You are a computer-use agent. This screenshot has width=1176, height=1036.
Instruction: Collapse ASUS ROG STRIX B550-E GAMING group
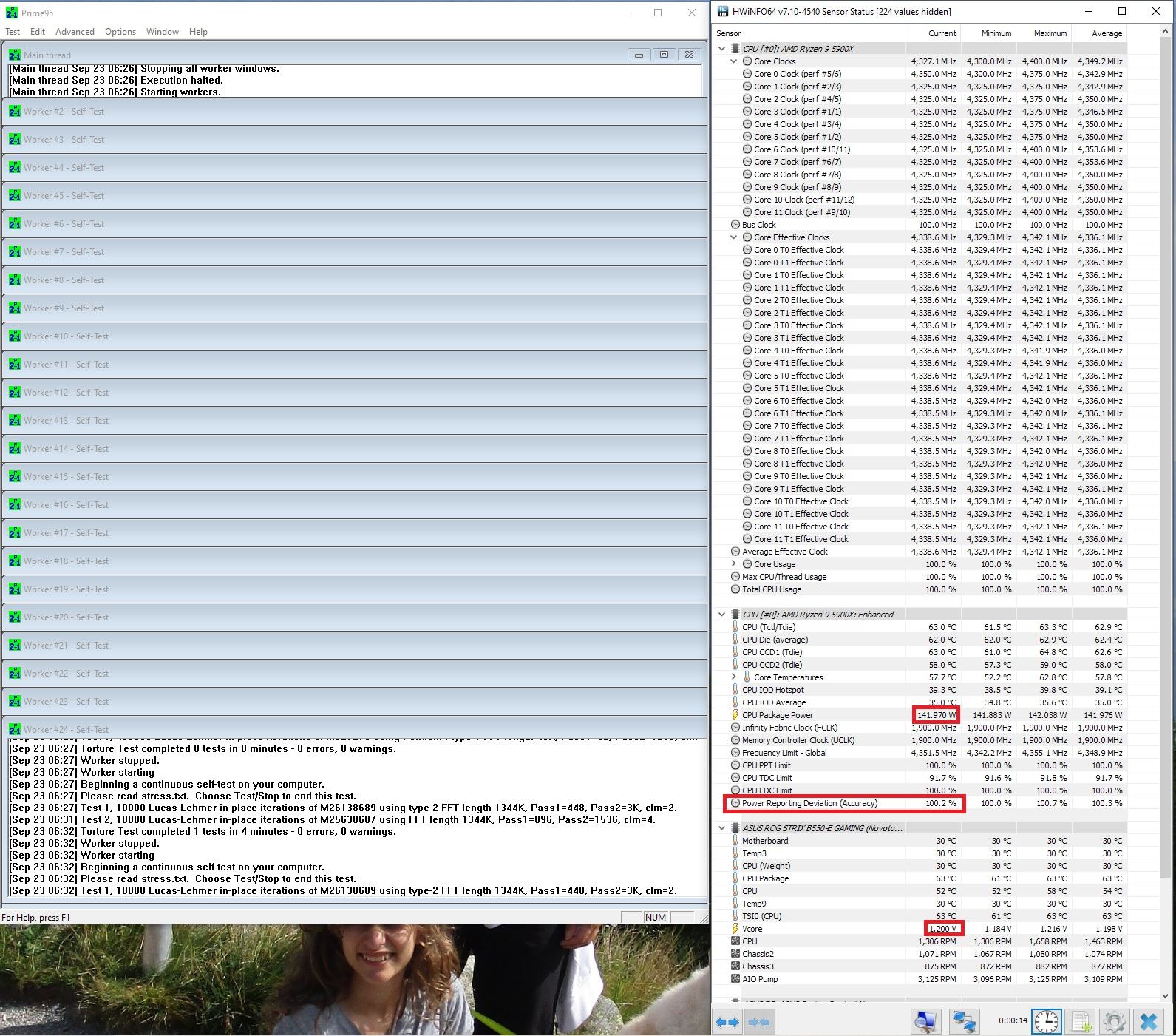tap(721, 828)
